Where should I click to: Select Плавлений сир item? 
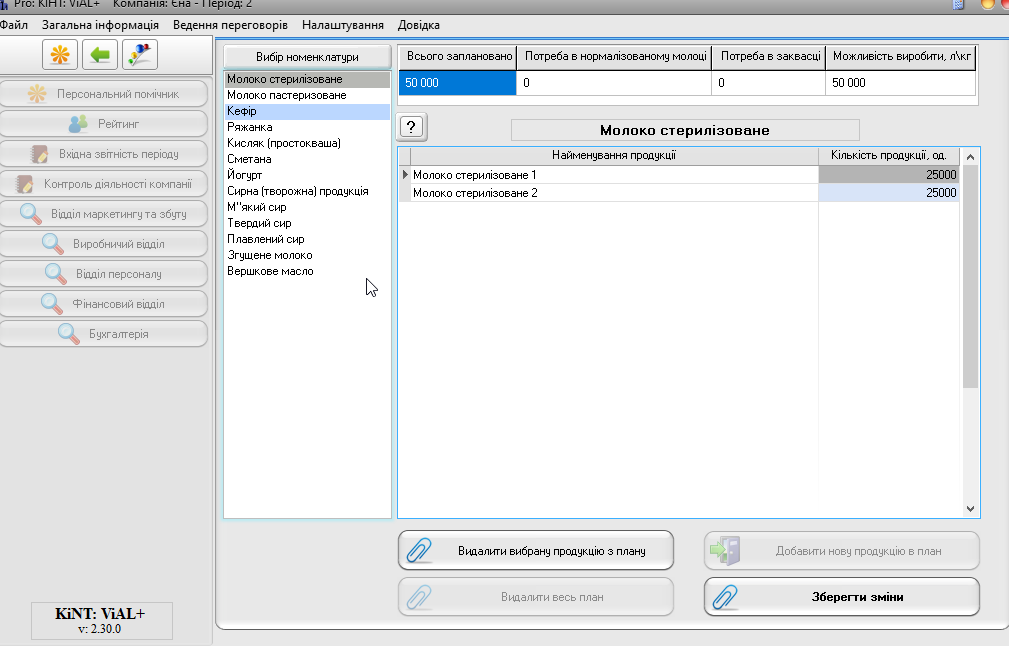308,239
